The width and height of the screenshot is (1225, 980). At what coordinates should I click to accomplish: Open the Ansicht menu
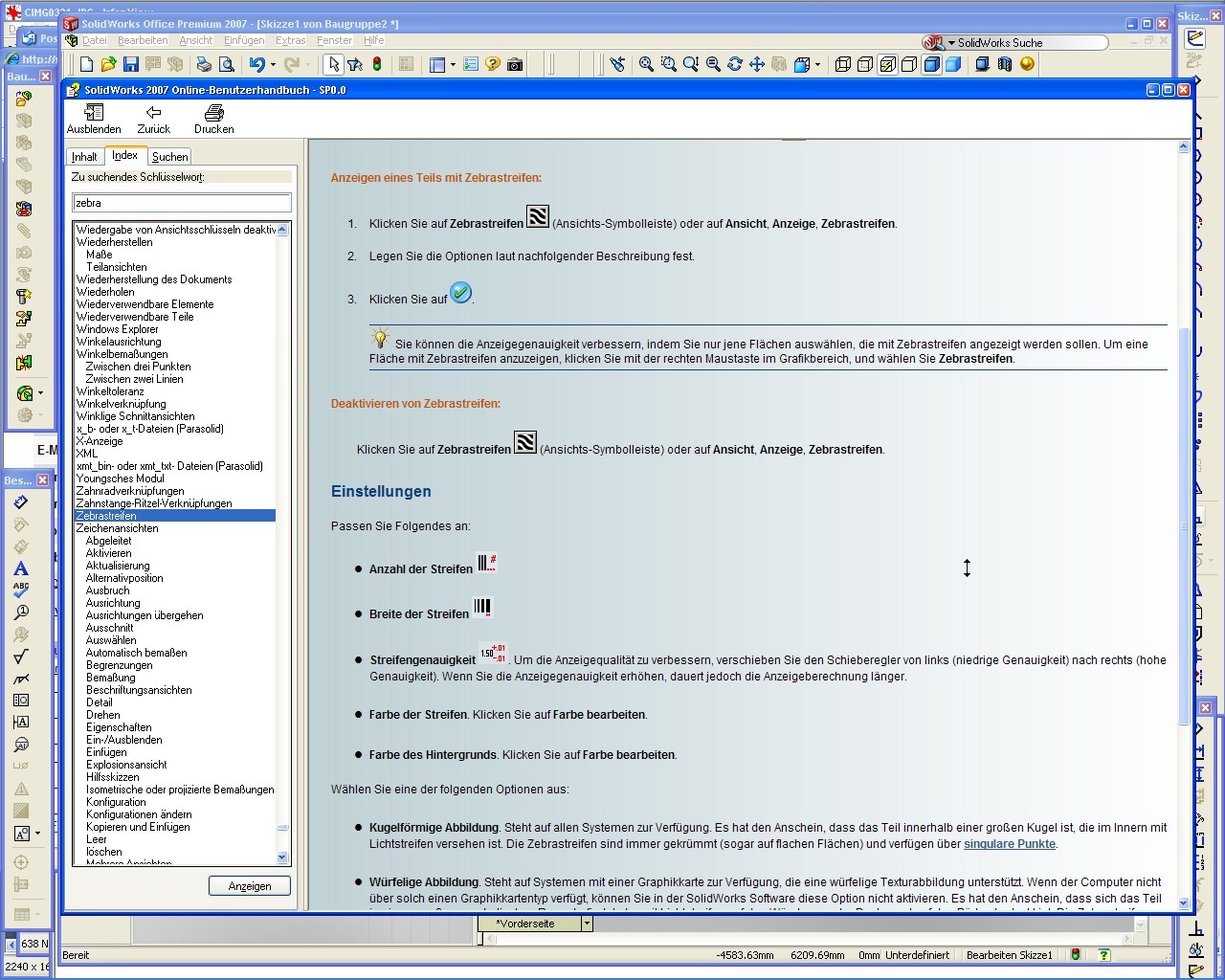click(x=196, y=40)
